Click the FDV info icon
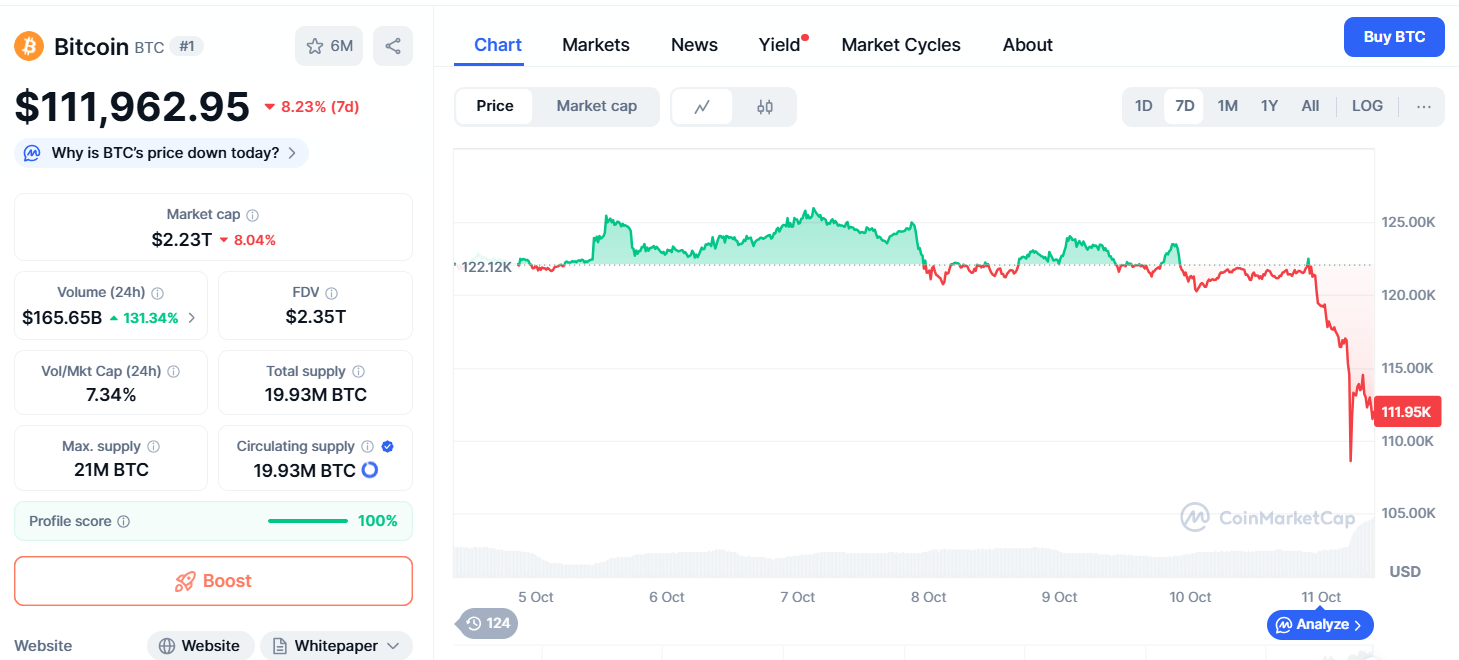Viewport: 1459px width, 660px height. (332, 293)
